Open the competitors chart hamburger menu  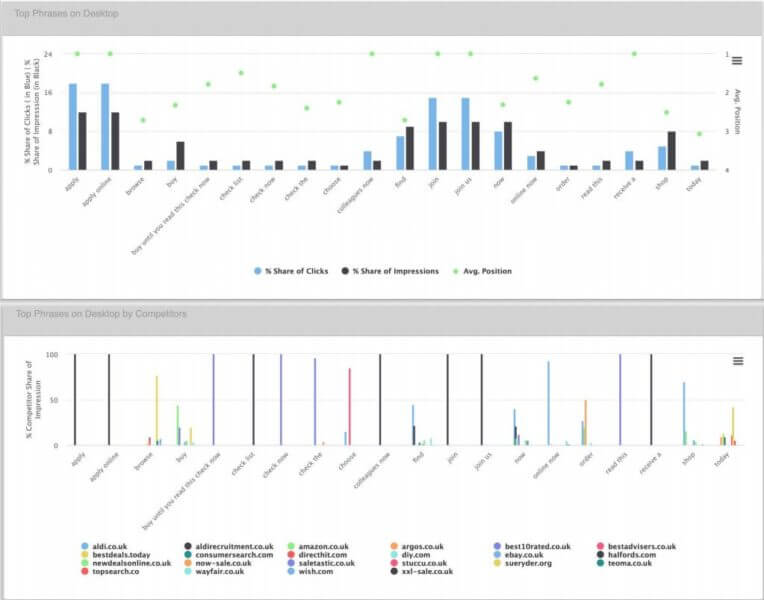737,361
